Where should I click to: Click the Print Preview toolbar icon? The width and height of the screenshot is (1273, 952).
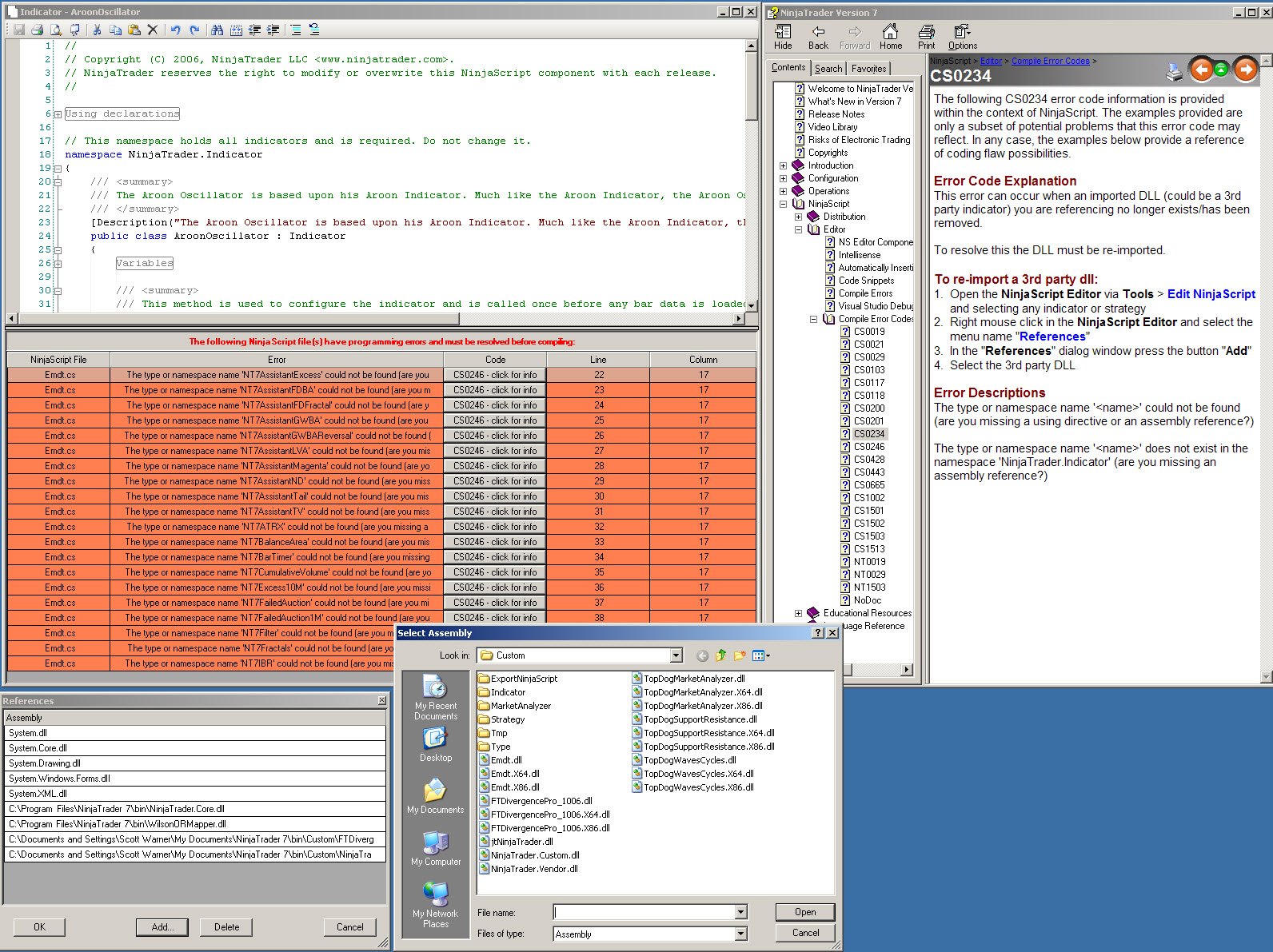[x=56, y=30]
